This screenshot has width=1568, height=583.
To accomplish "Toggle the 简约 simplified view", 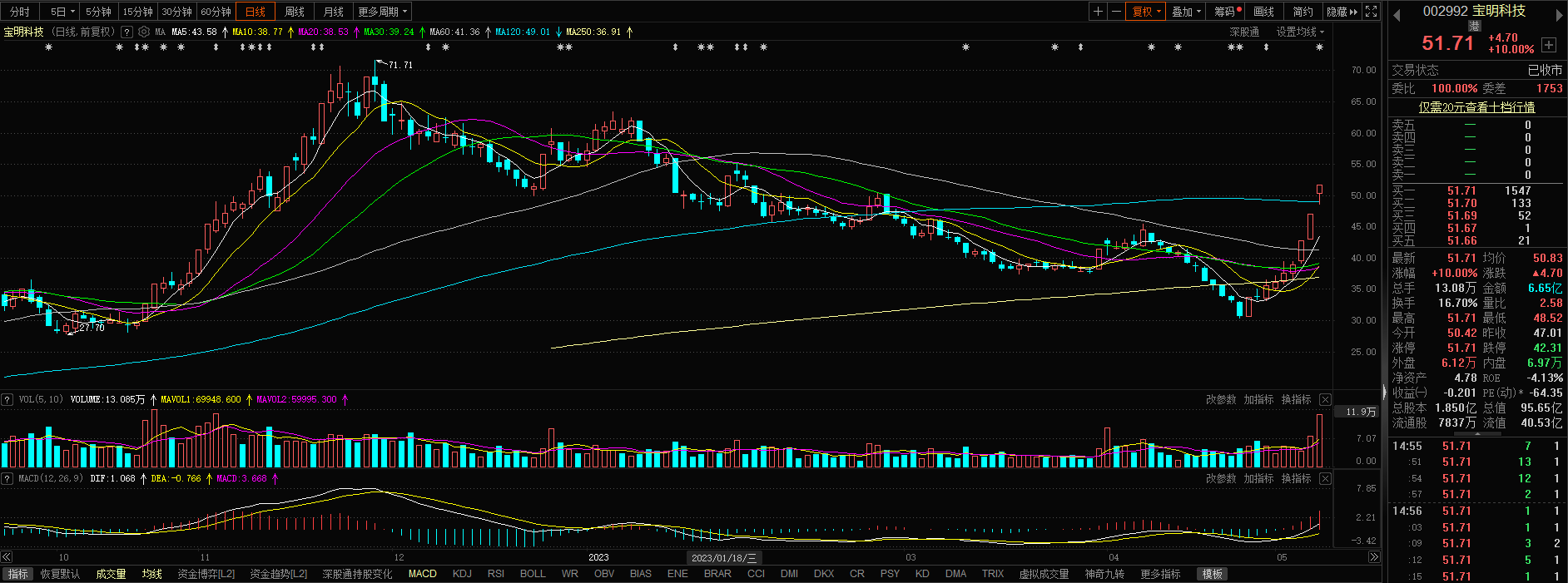I will tap(1303, 12).
